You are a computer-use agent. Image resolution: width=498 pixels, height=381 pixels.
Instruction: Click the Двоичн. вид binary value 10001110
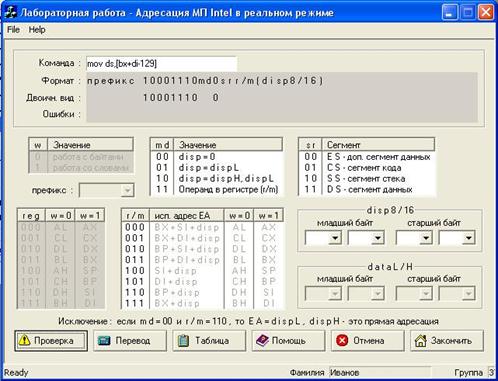click(170, 98)
